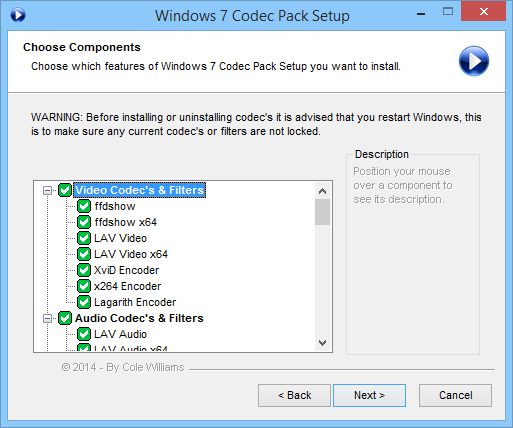Toggle the ffdshow x64 checkbox
The height and width of the screenshot is (428, 513).
(x=84, y=222)
